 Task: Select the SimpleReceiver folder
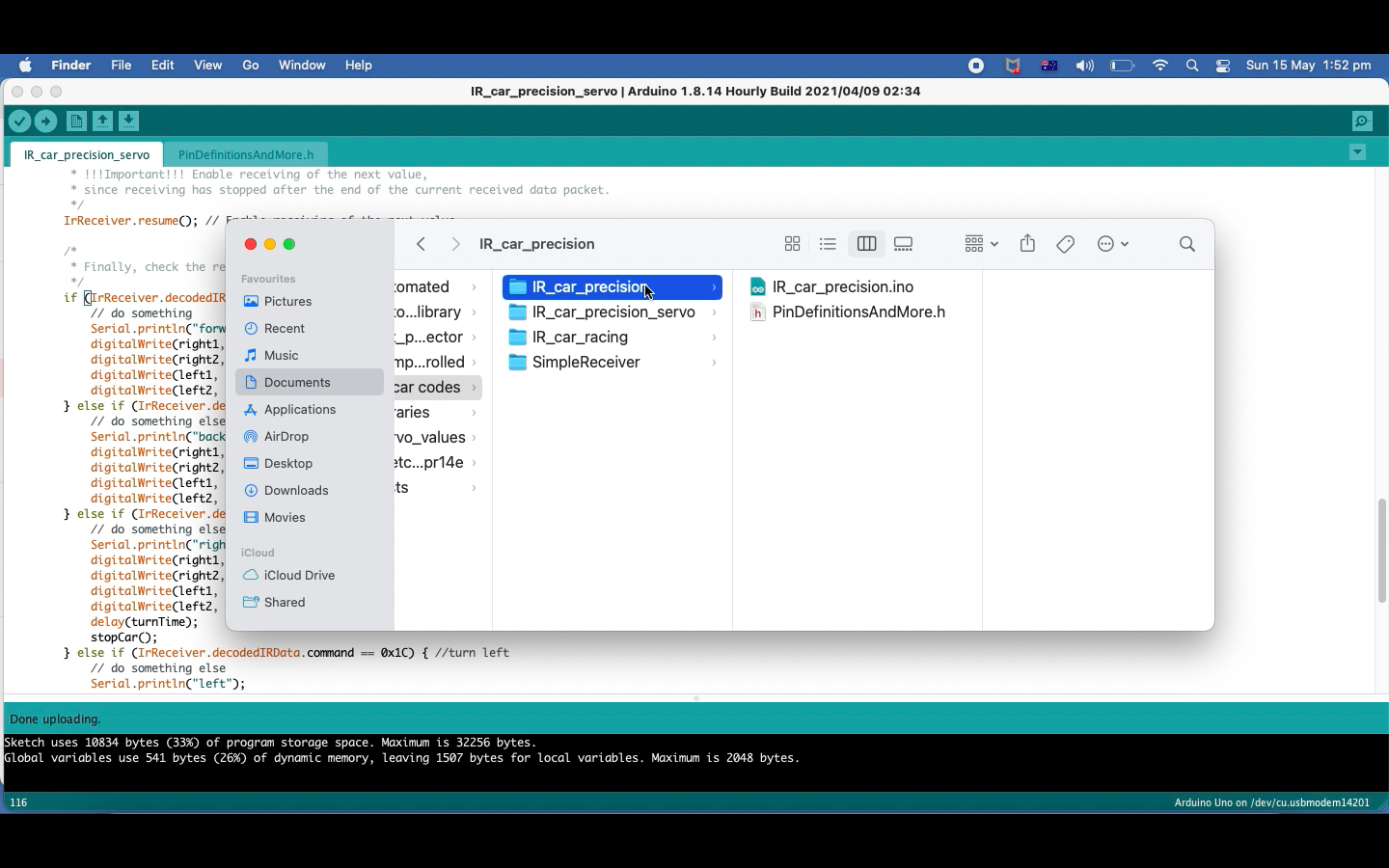613,363
